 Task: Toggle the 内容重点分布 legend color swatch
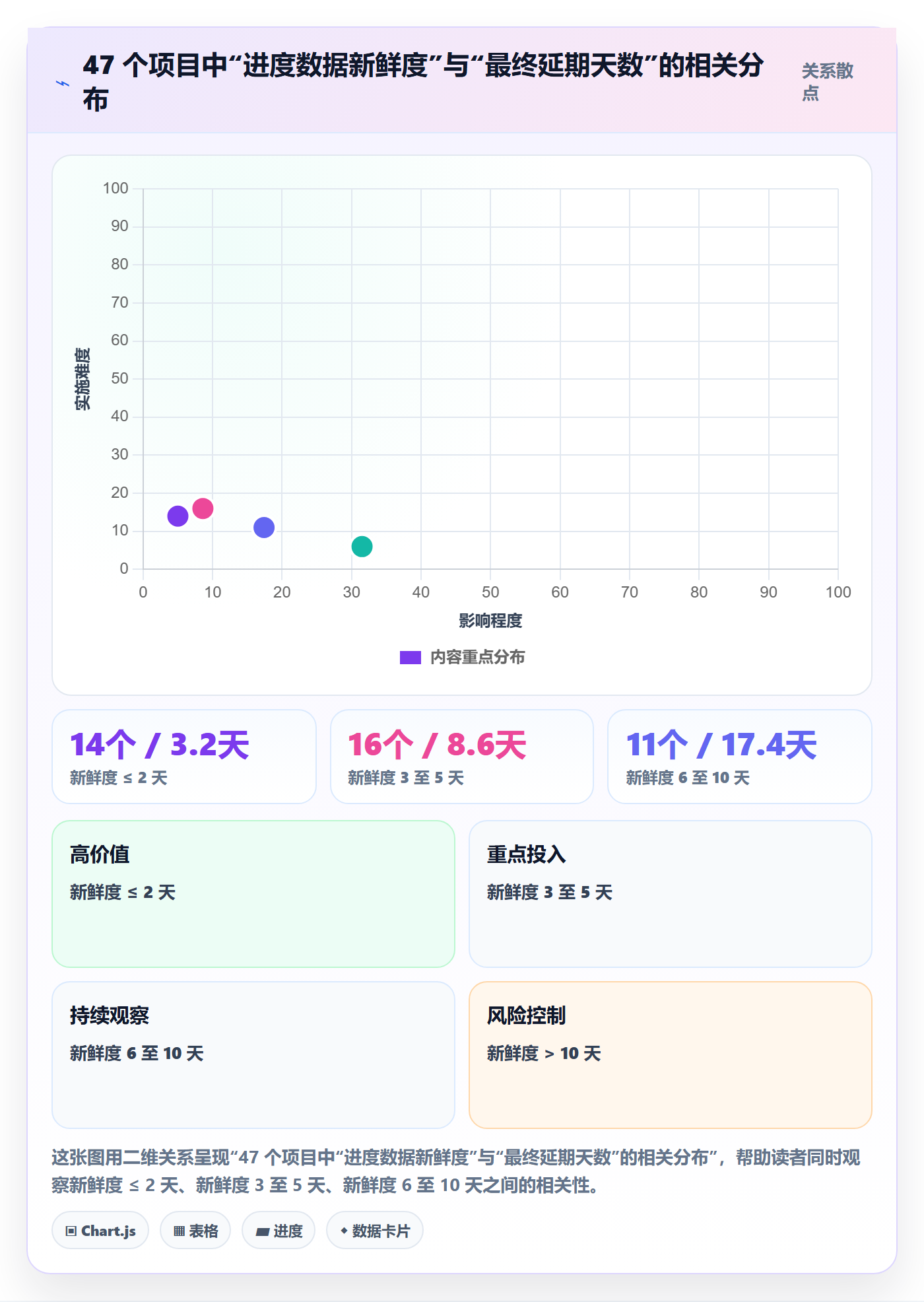point(411,658)
